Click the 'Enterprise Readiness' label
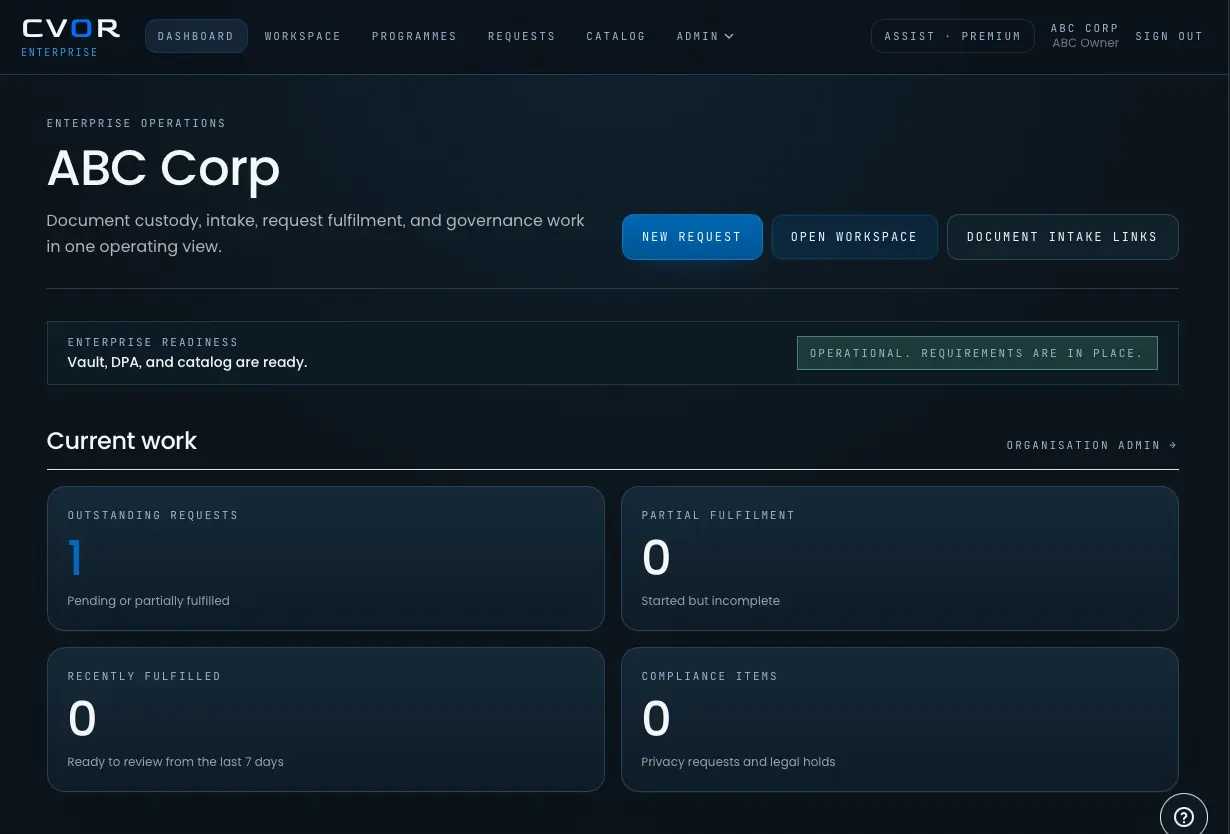The image size is (1230, 834). pyautogui.click(x=153, y=342)
